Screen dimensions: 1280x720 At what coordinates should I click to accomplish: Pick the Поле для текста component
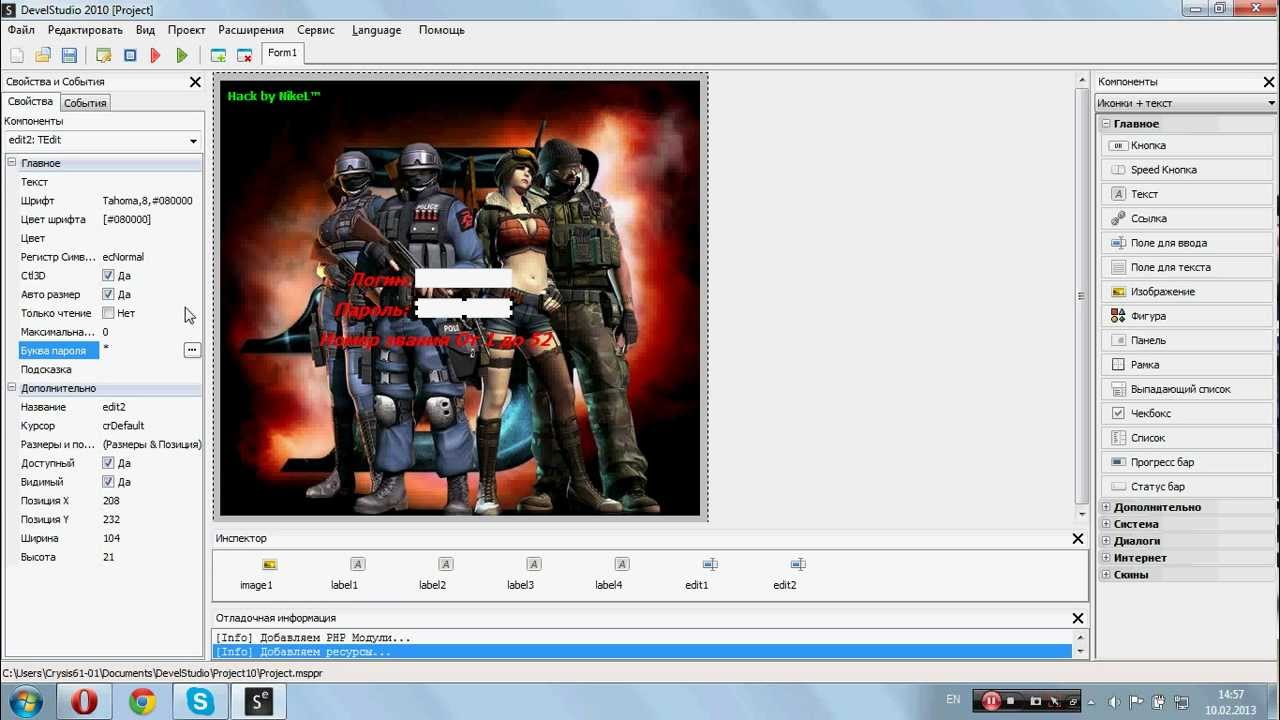pyautogui.click(x=1189, y=267)
